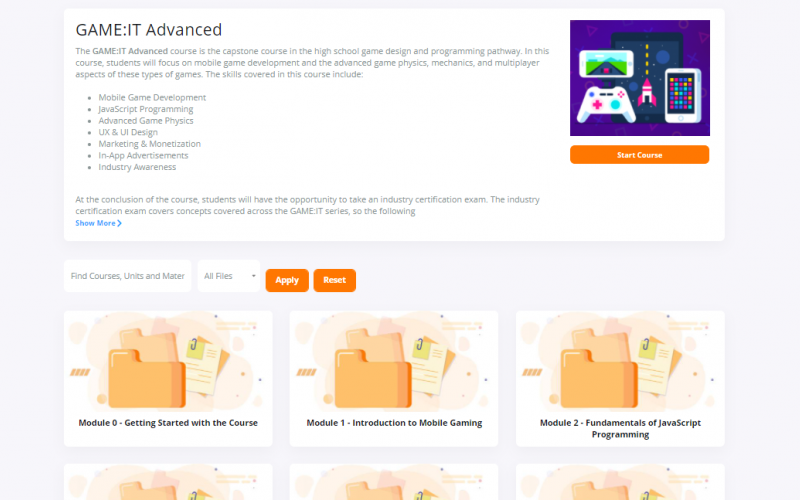The image size is (800, 500).
Task: Open the partially visible bottom-middle module card
Action: tap(394, 482)
